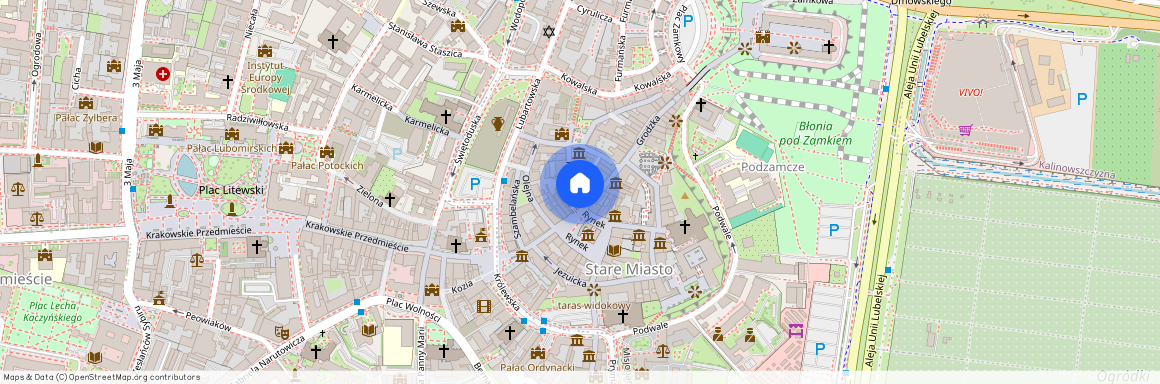Click the Kalinowszczyzna street label
The height and width of the screenshot is (384, 1160).
1077,169
